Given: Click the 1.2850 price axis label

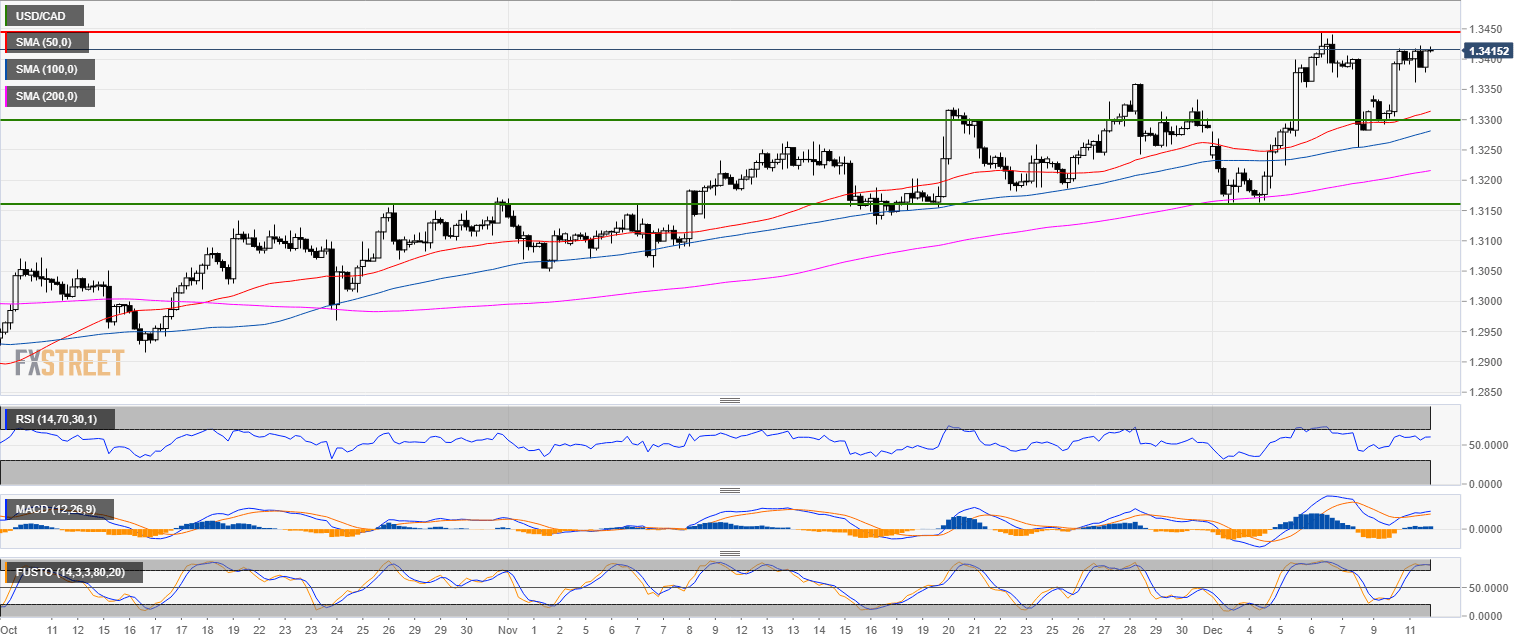Looking at the screenshot, I should tap(1480, 392).
